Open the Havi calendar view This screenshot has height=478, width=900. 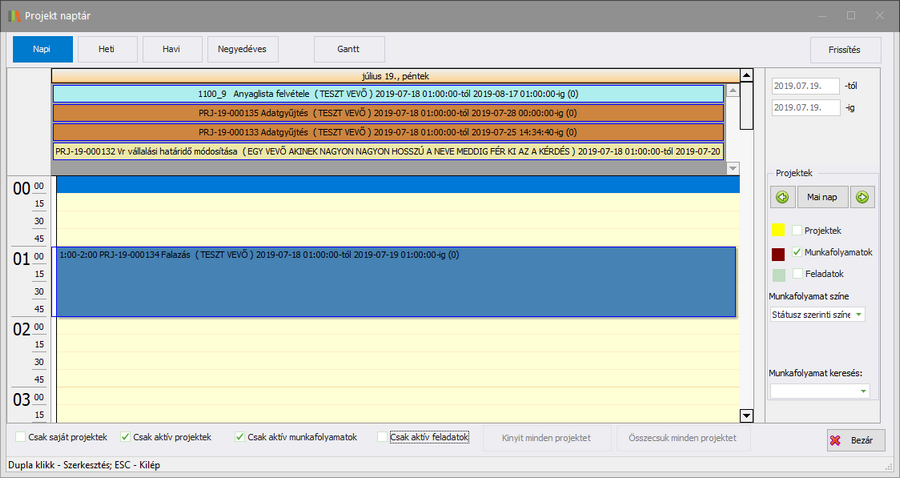pos(172,49)
